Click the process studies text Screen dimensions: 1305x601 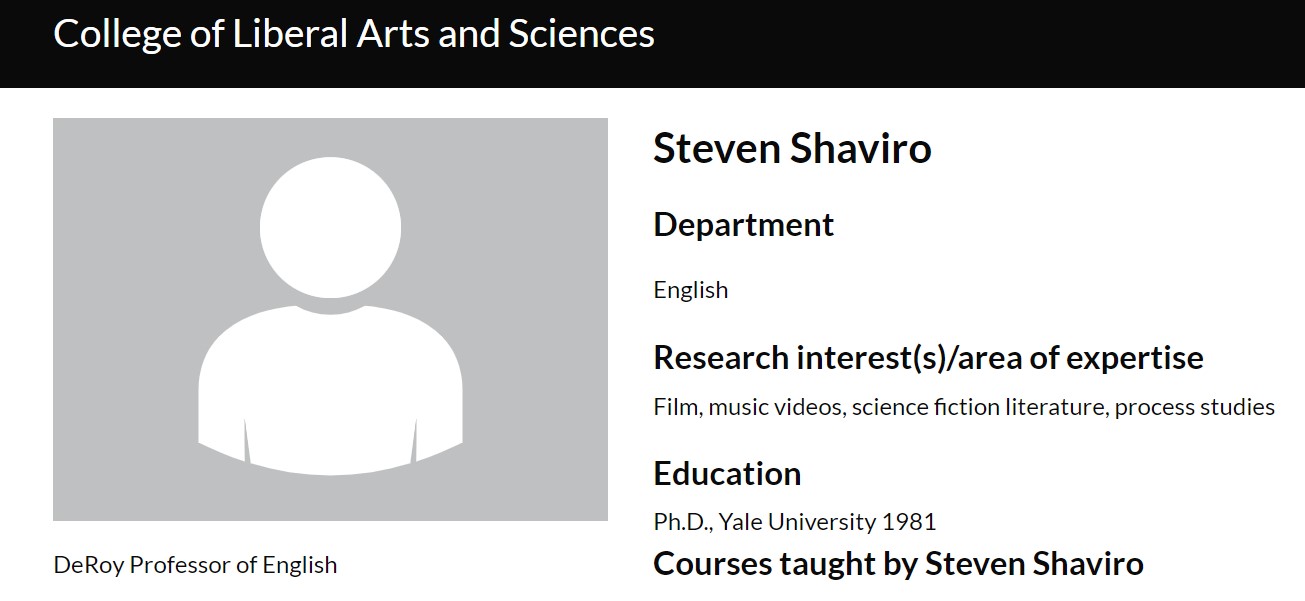tap(1194, 407)
